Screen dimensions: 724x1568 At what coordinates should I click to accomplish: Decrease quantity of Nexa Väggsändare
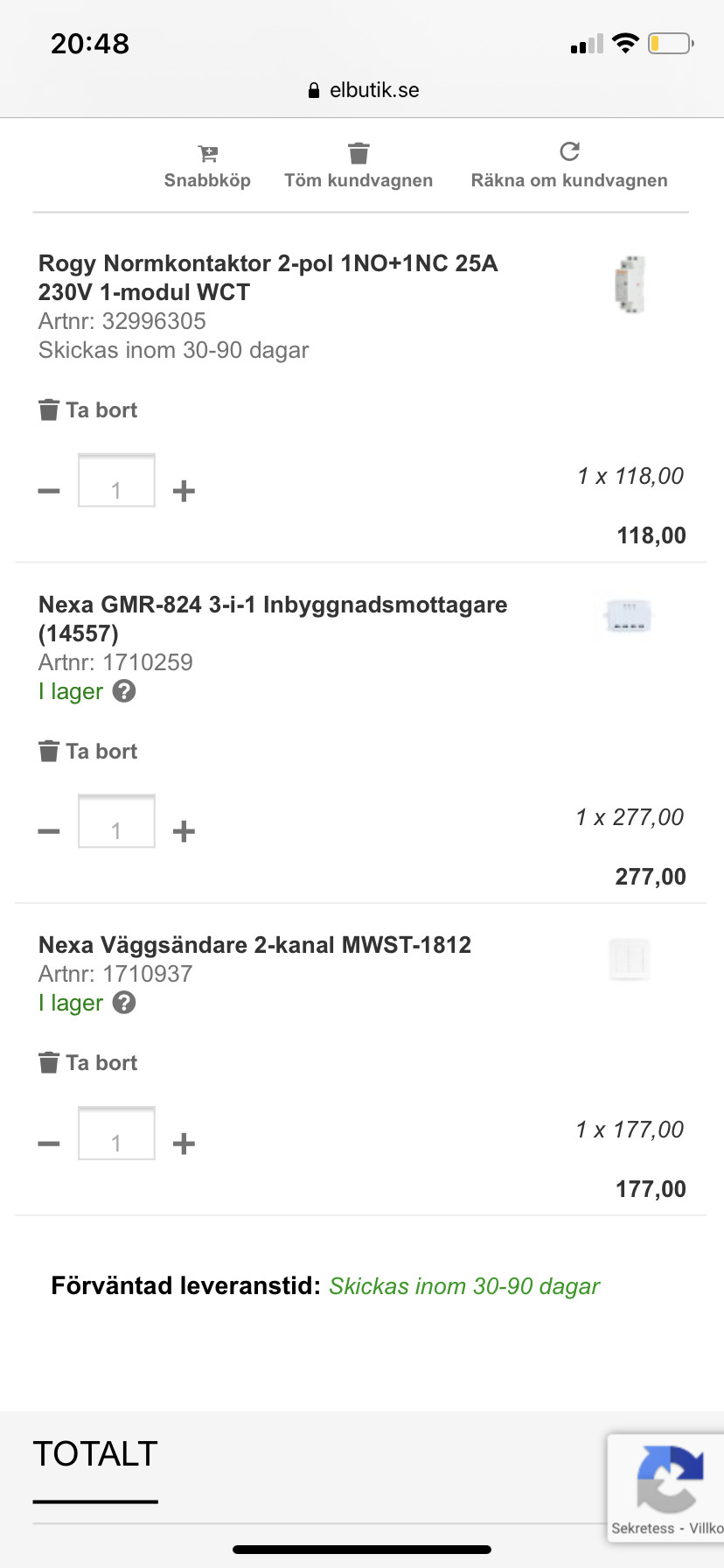pos(49,1144)
